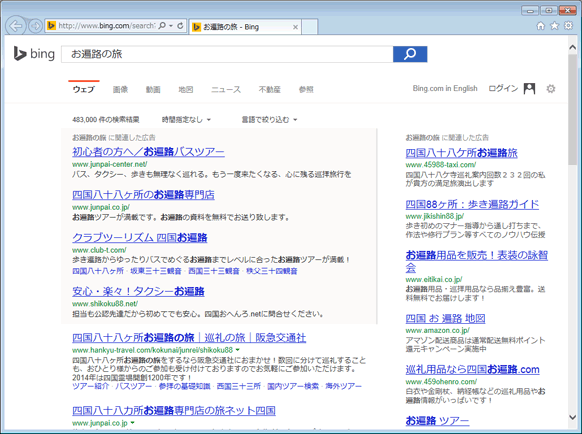This screenshot has width=582, height=434.
Task: Expand 言語で絞り込む filter dropdown
Action: click(x=269, y=120)
